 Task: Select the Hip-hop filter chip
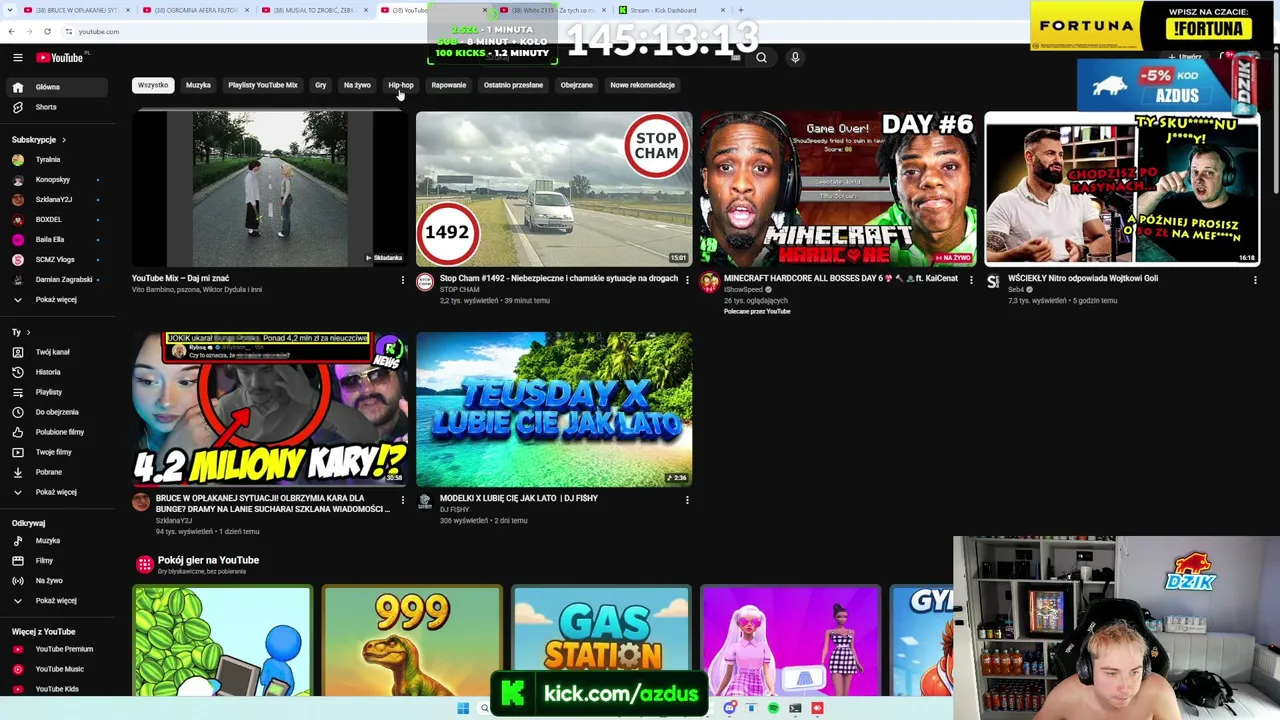click(401, 85)
